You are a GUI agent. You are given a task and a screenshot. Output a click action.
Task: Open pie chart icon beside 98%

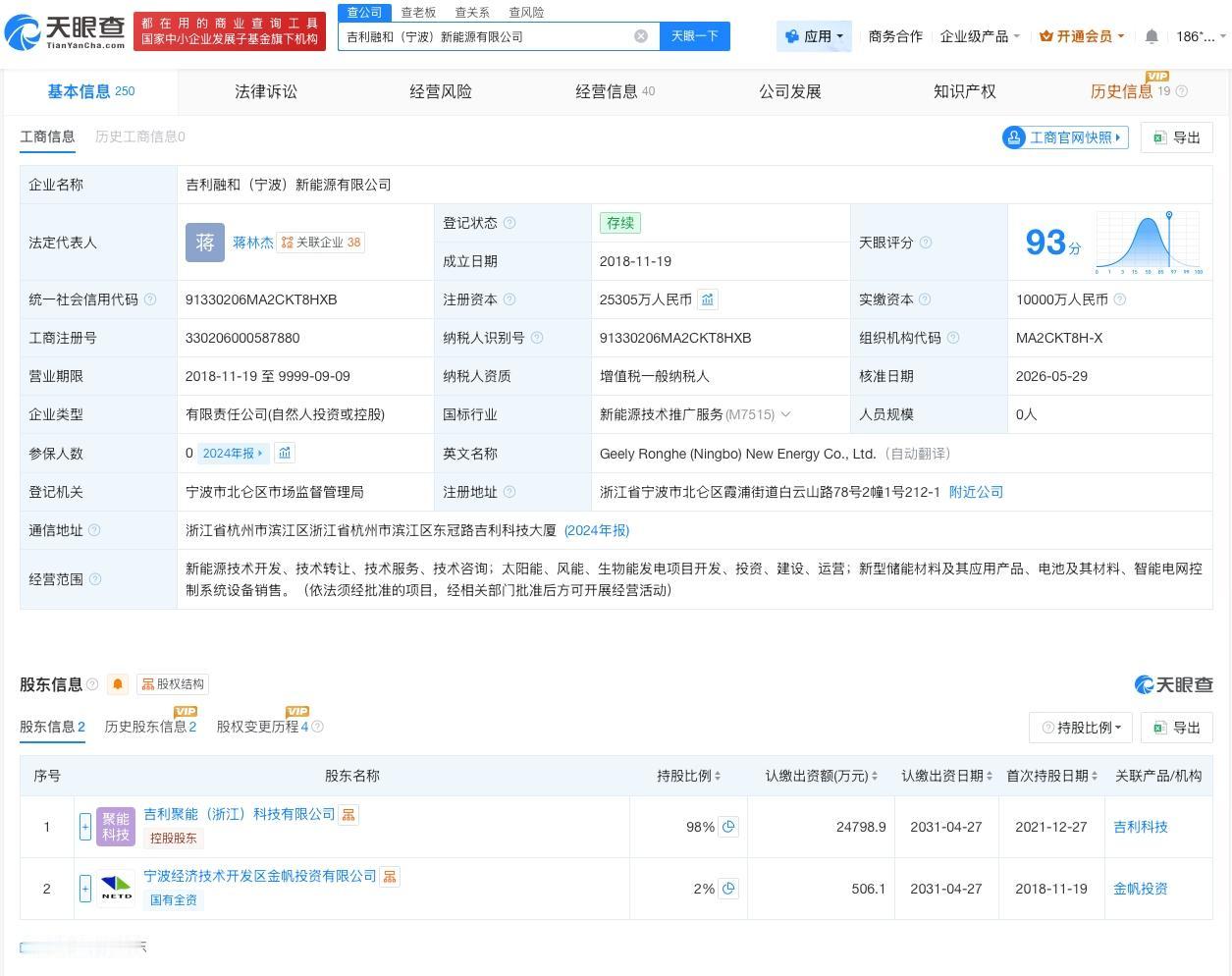pos(728,827)
